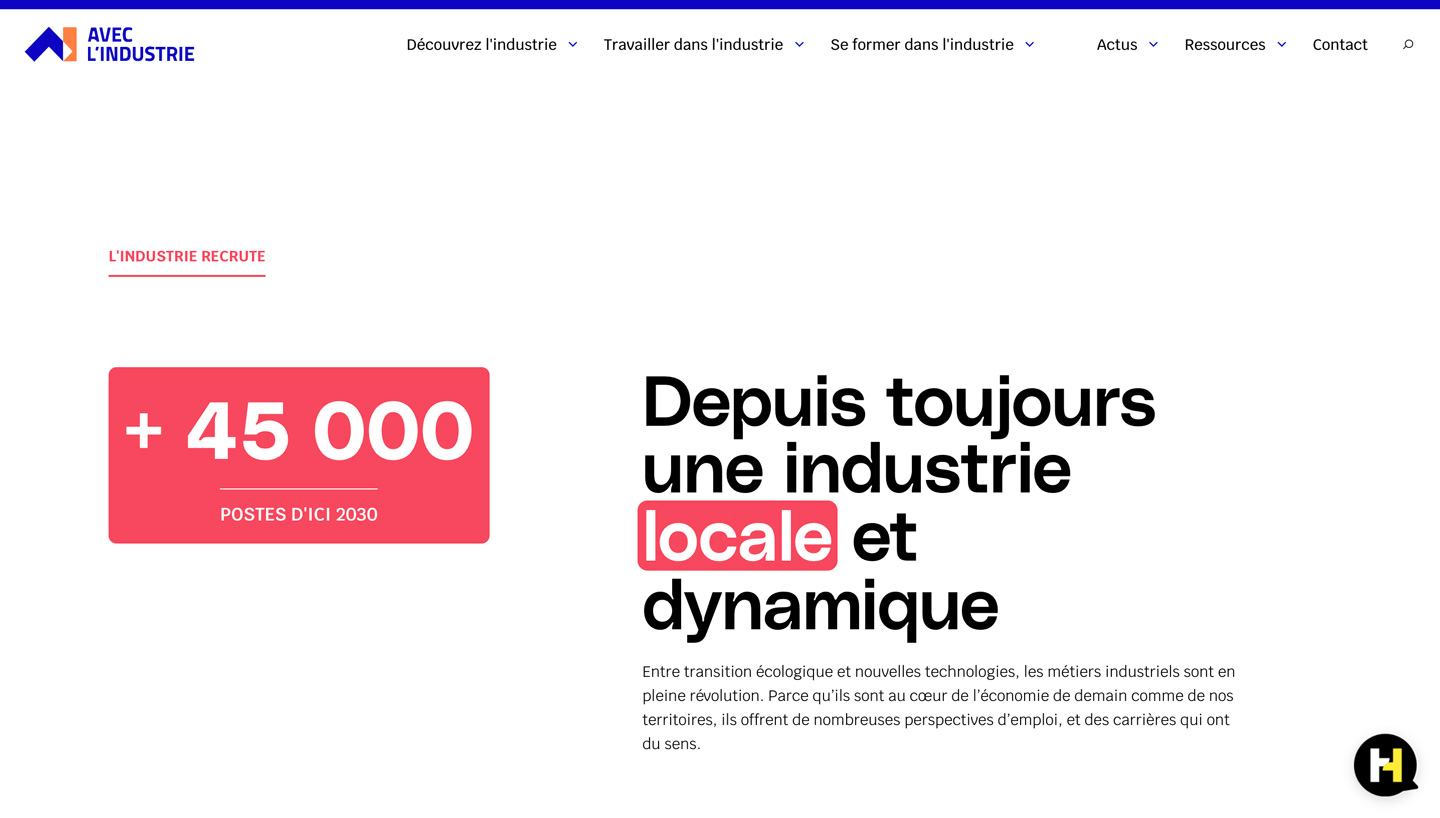Open the black and yellow chat widget
The width and height of the screenshot is (1440, 818).
tap(1385, 765)
